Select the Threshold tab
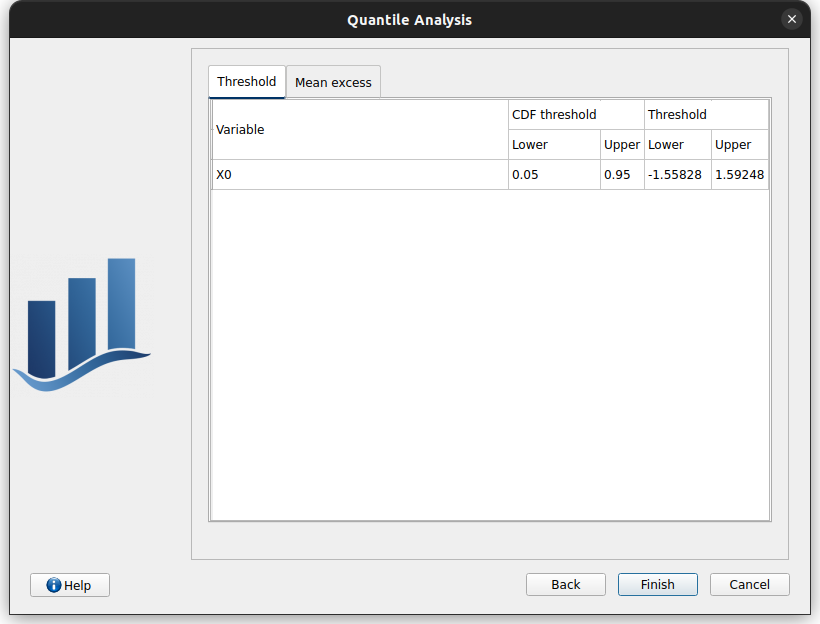 (x=246, y=81)
